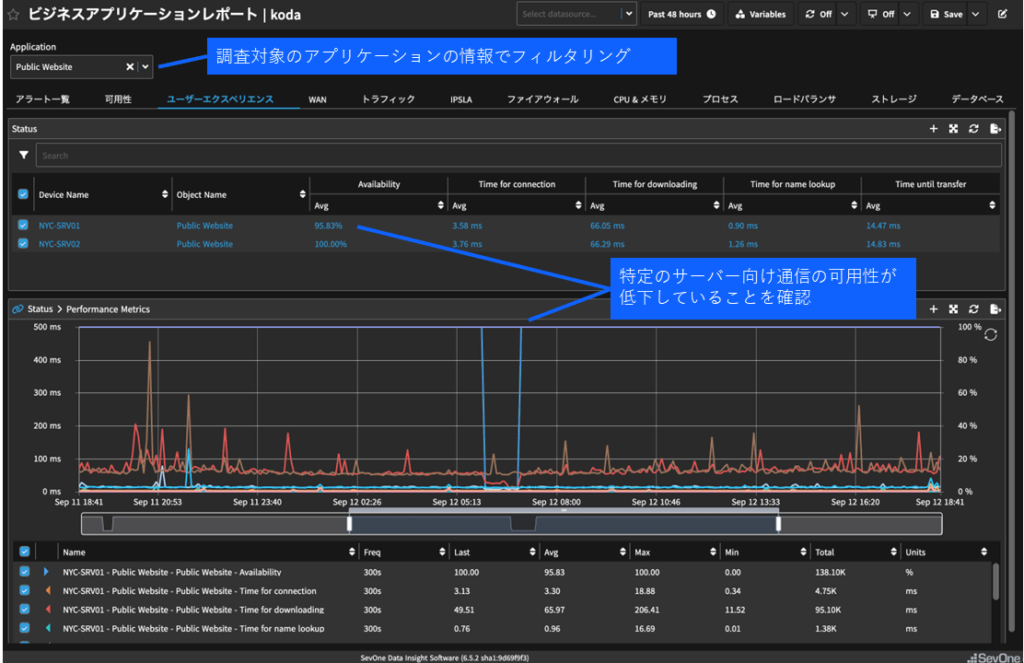Screen dimensions: 1024x663
Task: Expand the Save options dropdown arrow
Action: (x=975, y=15)
